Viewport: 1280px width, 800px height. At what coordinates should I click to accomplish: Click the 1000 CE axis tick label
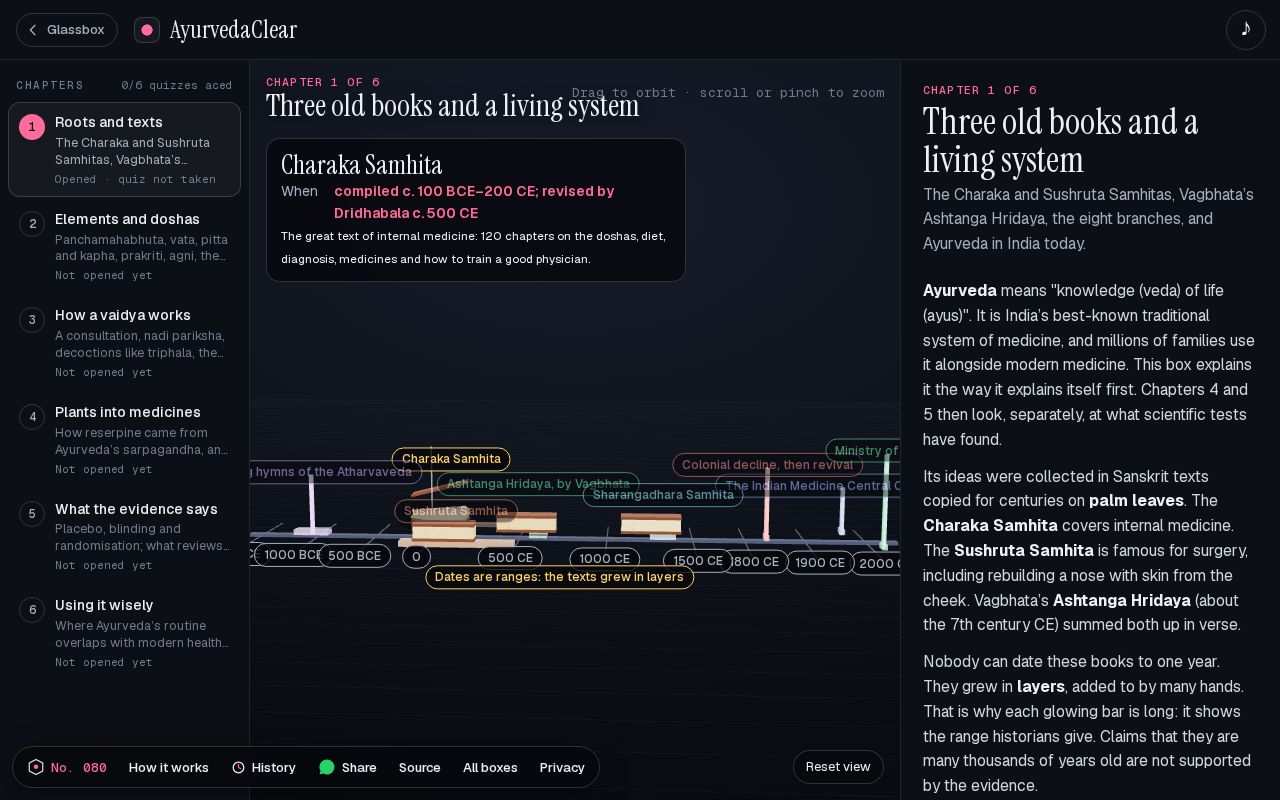click(x=605, y=559)
